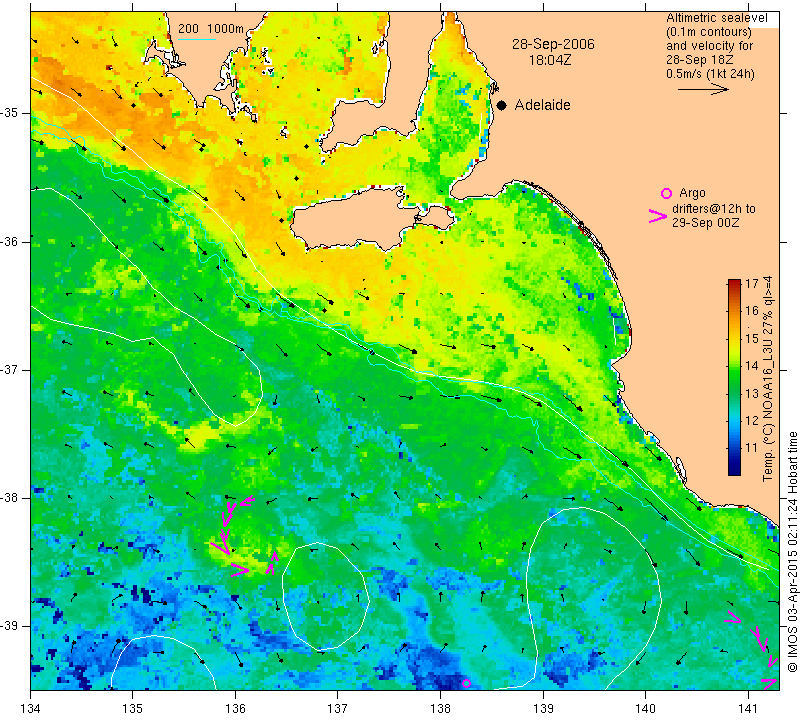Click the '0.5m/s (1kt 24h)' text

coord(710,74)
